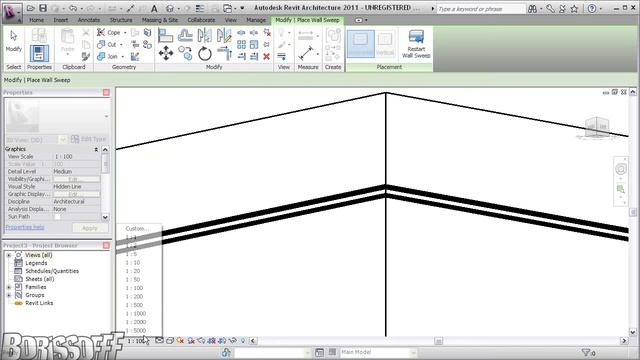
Task: Open the 3D View instance filter dropdown
Action: pos(62,140)
